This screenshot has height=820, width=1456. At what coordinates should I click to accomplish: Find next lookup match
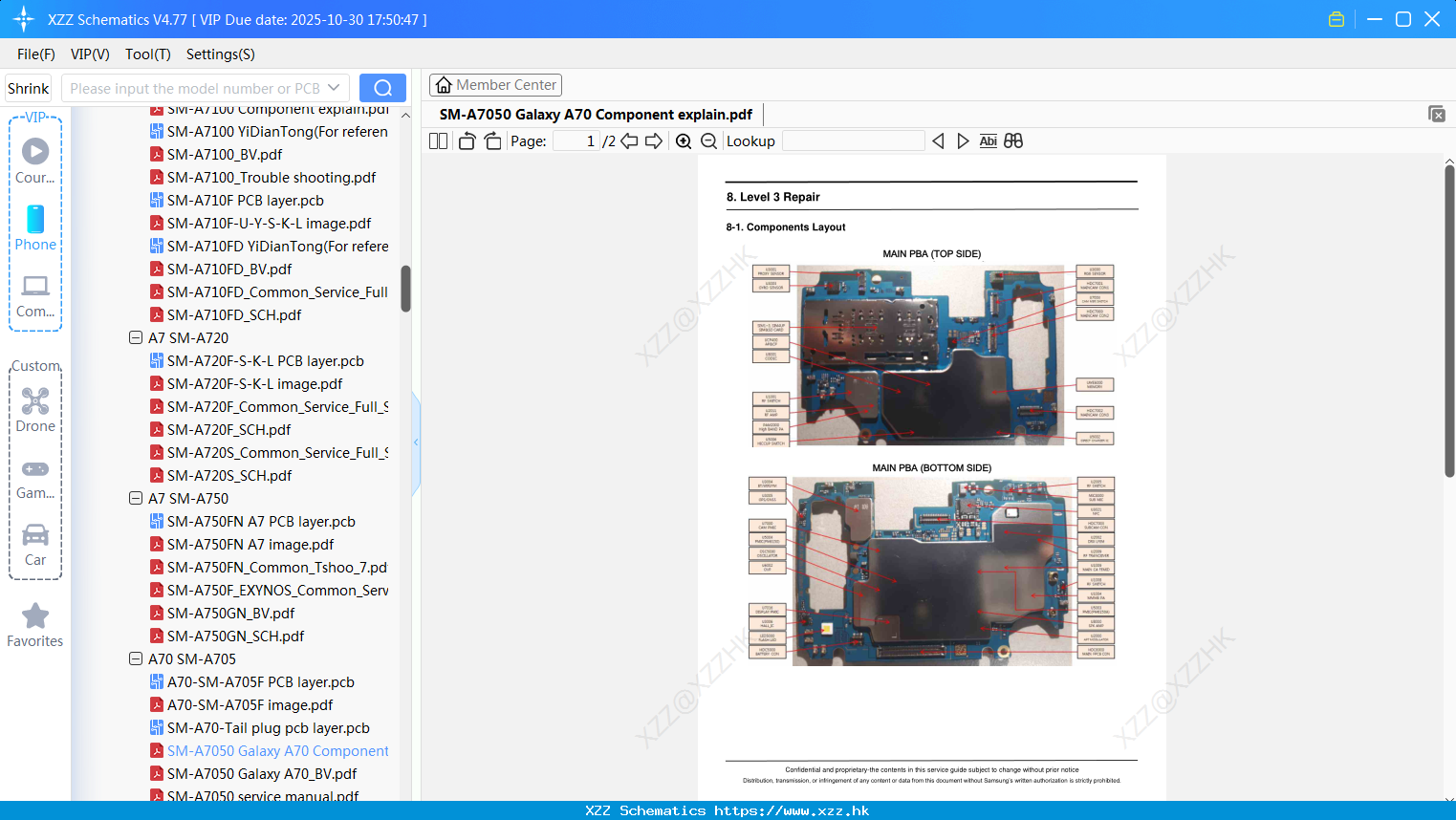963,140
